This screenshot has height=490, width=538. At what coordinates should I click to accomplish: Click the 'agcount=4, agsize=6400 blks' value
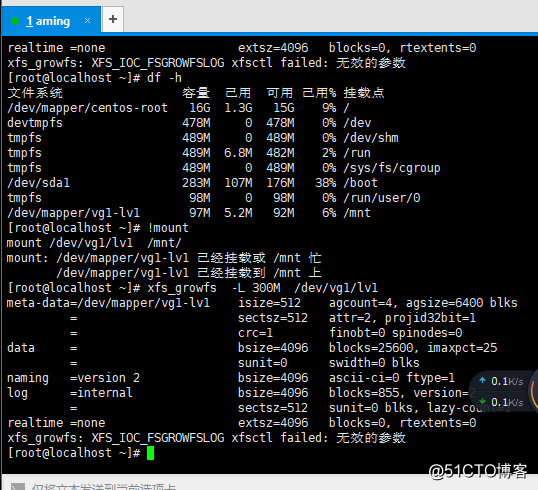[423, 303]
